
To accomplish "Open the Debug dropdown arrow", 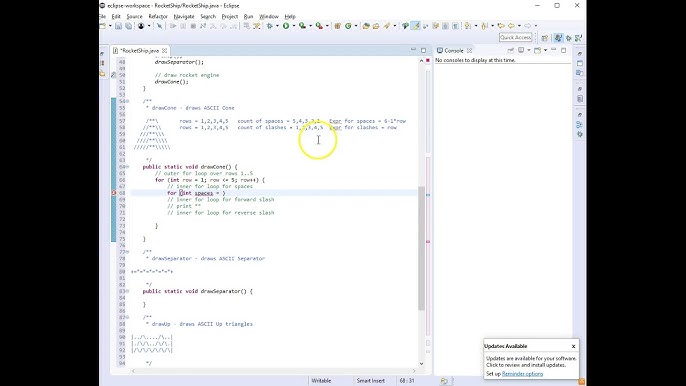I will tap(277, 26).
